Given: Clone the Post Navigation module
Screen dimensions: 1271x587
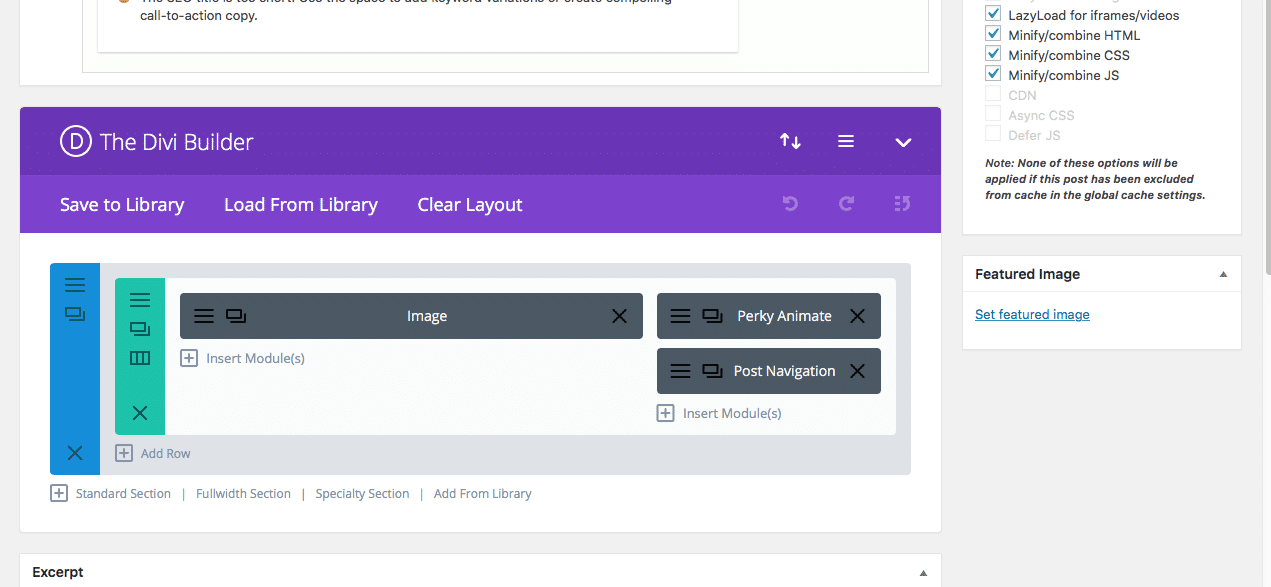Looking at the screenshot, I should pos(713,371).
